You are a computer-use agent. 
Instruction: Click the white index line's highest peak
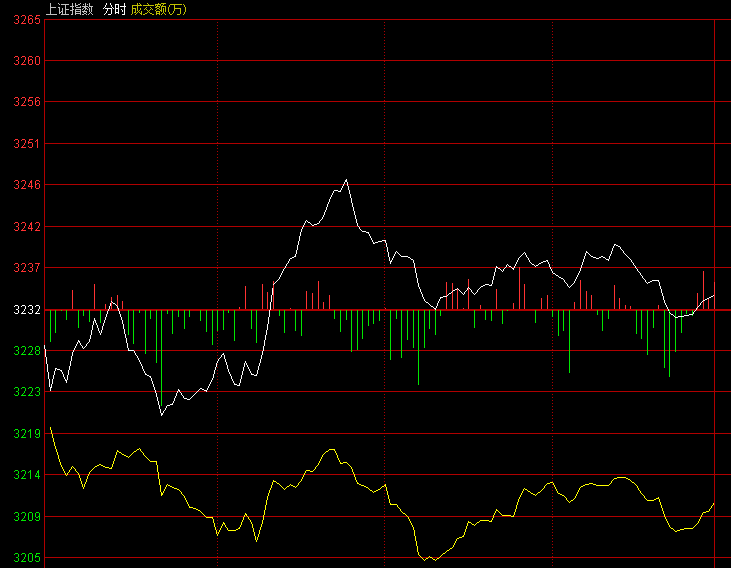point(346,180)
